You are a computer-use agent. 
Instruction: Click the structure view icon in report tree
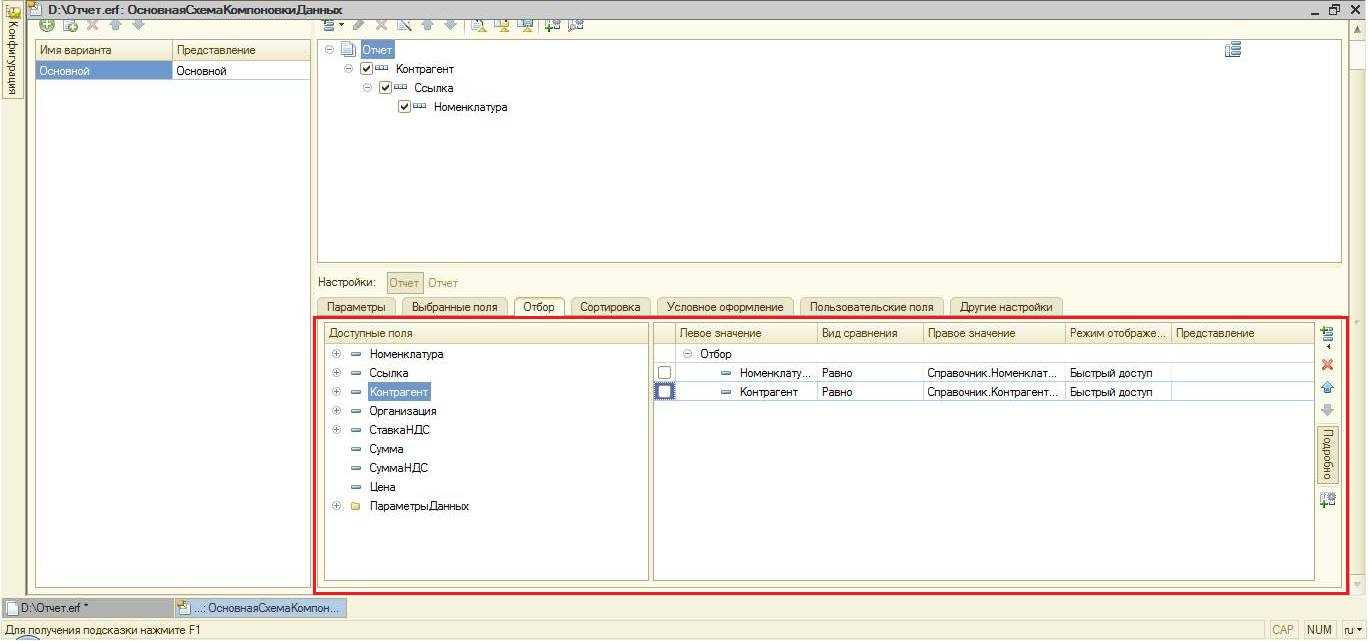pyautogui.click(x=1232, y=50)
